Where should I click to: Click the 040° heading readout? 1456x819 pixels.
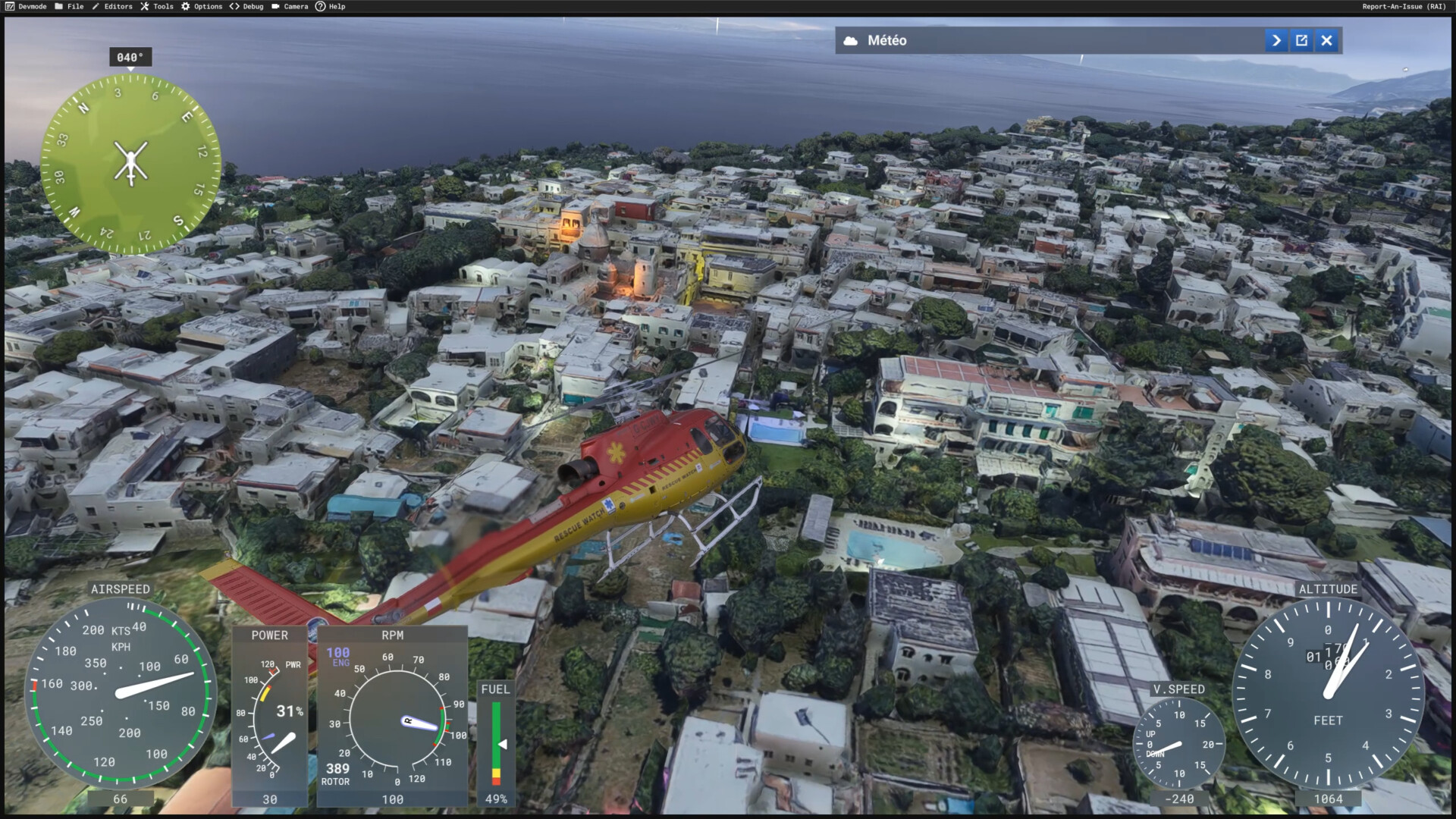130,58
